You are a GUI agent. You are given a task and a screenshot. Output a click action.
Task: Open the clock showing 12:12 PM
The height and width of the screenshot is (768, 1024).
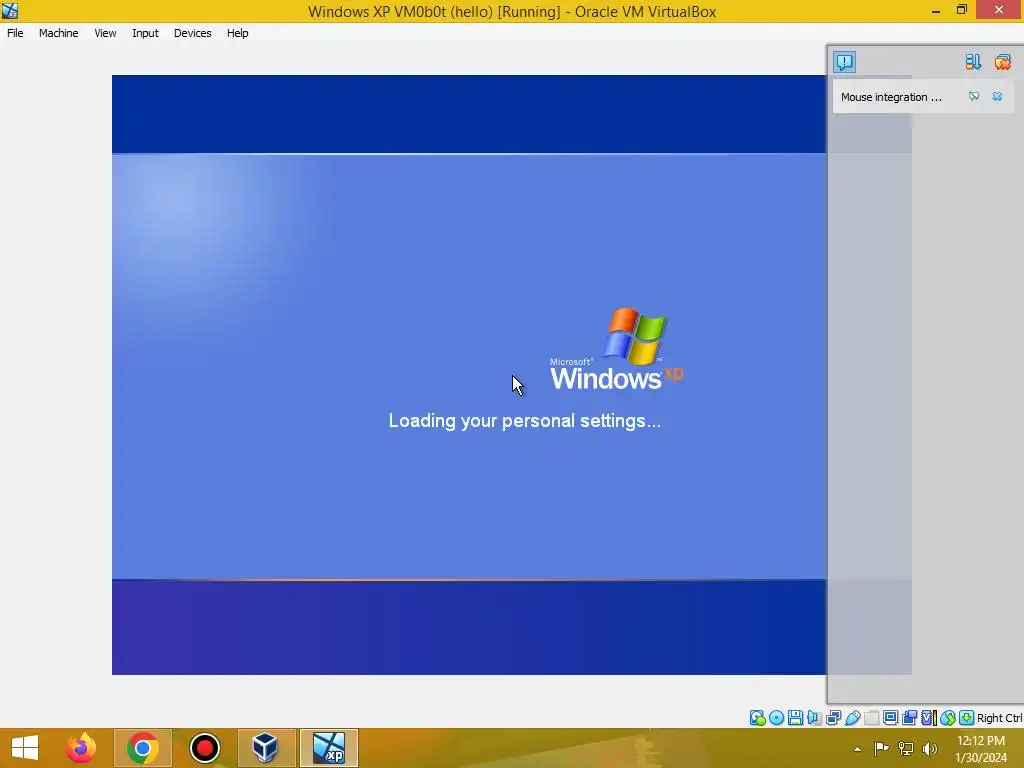(x=981, y=748)
